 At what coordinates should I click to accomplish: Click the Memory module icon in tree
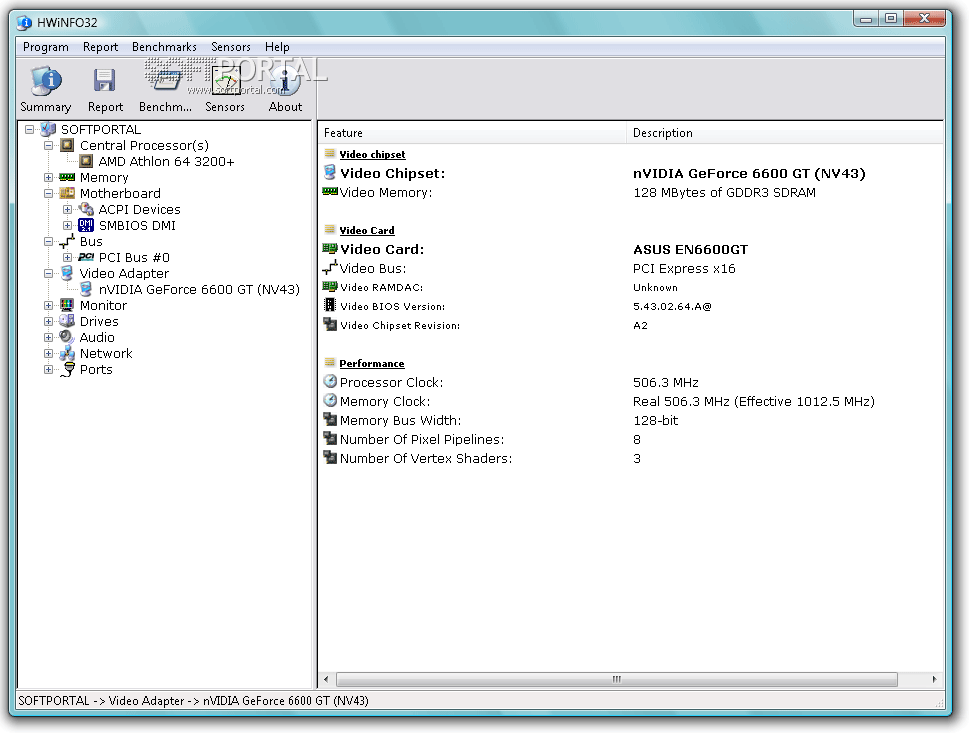coord(67,177)
